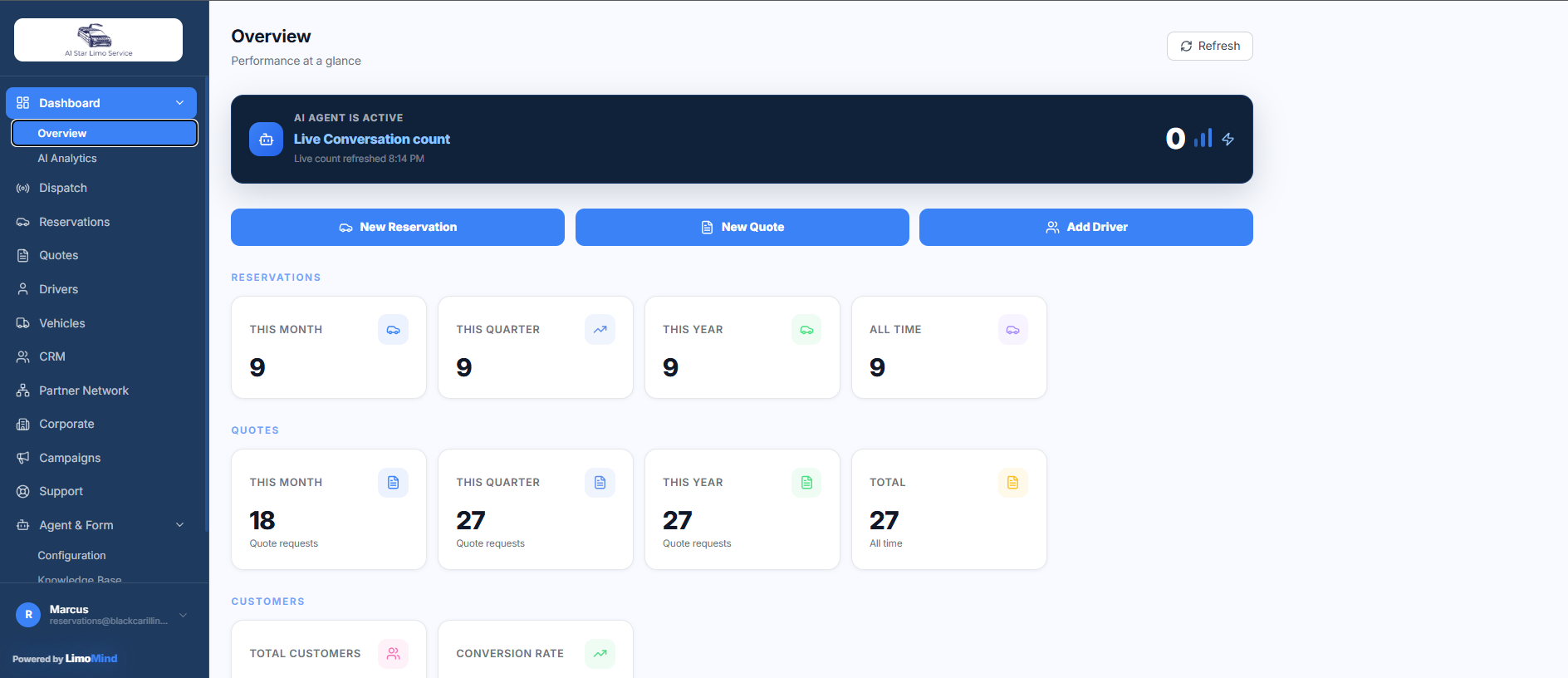Click the Reservations car icon in sidebar
This screenshot has width=1568, height=678.
(22, 222)
